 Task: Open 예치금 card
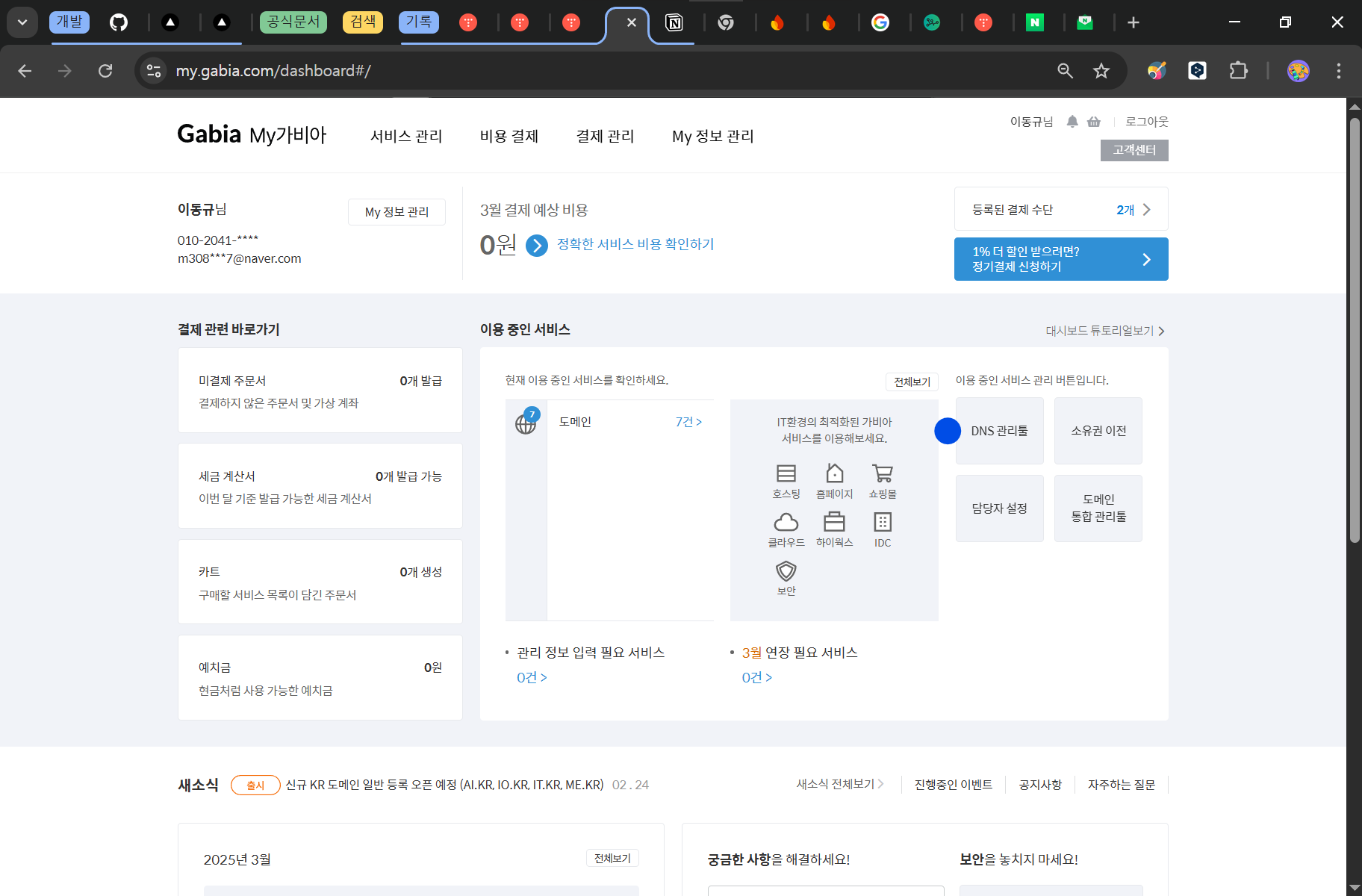[320, 677]
